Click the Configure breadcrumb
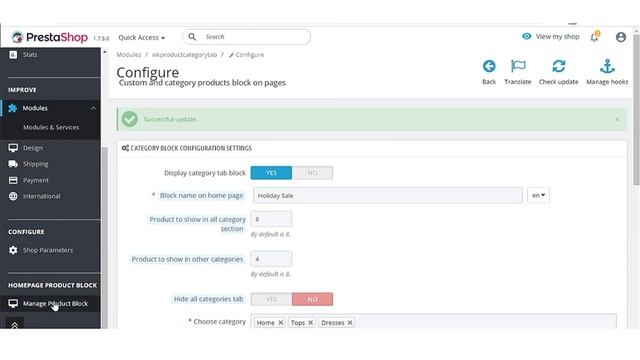Viewport: 640px width, 360px height. point(246,54)
